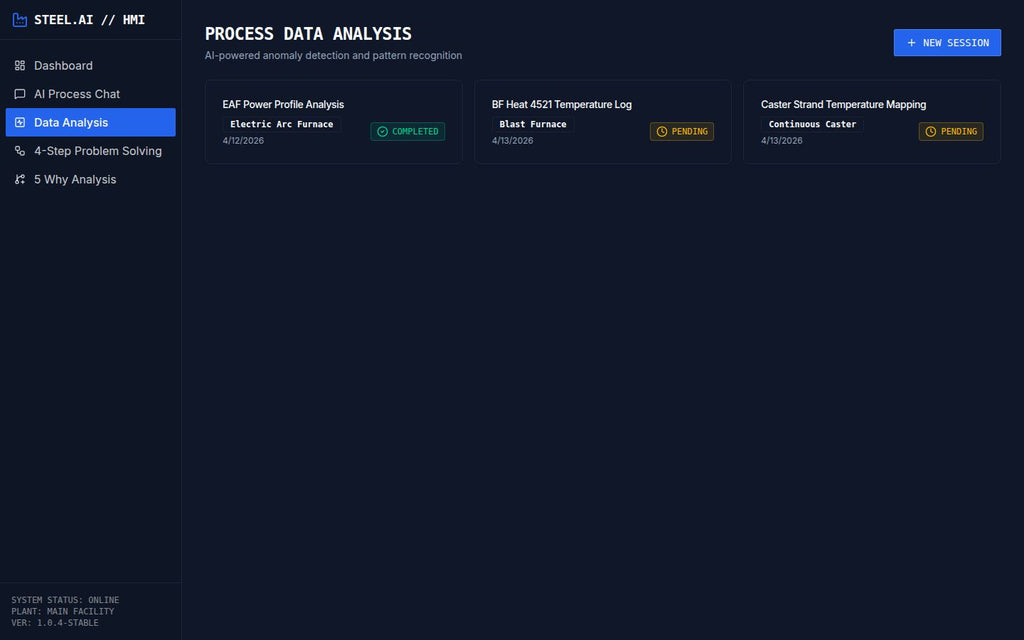Select the 4-Step Problem Solving workflow icon
1024x640 pixels.
[20, 150]
